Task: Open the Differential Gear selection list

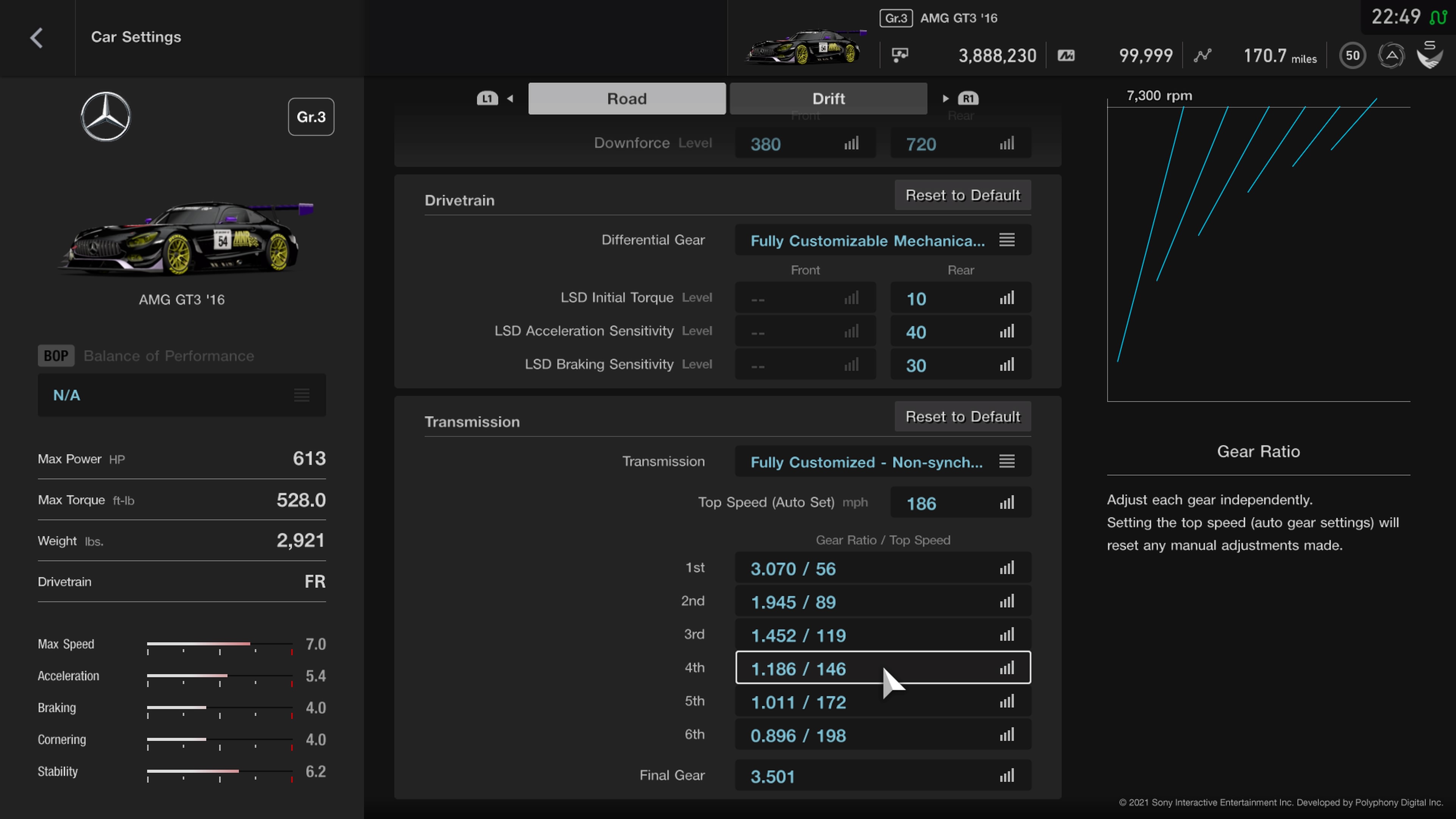Action: (883, 240)
